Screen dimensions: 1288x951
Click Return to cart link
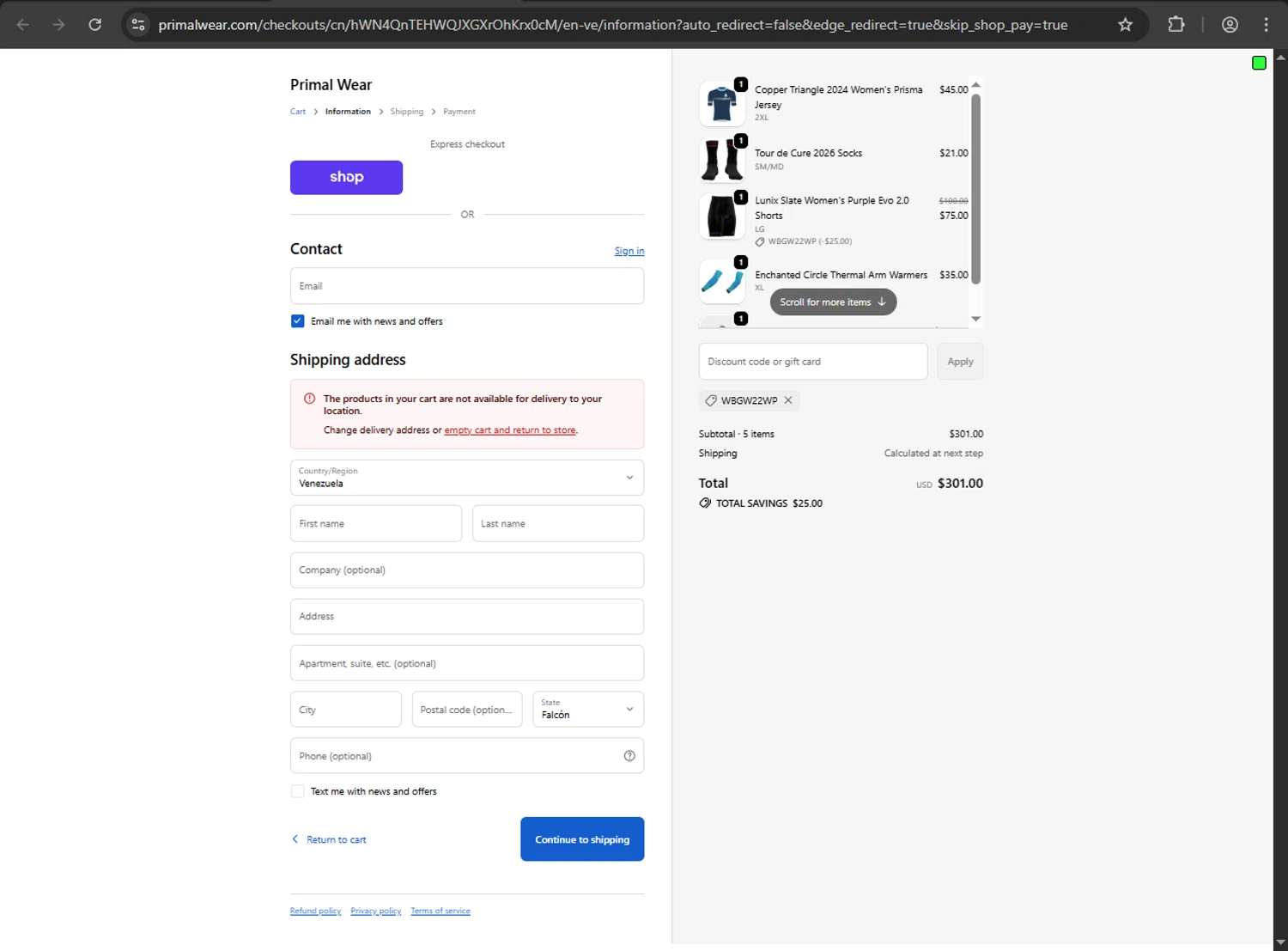(329, 840)
